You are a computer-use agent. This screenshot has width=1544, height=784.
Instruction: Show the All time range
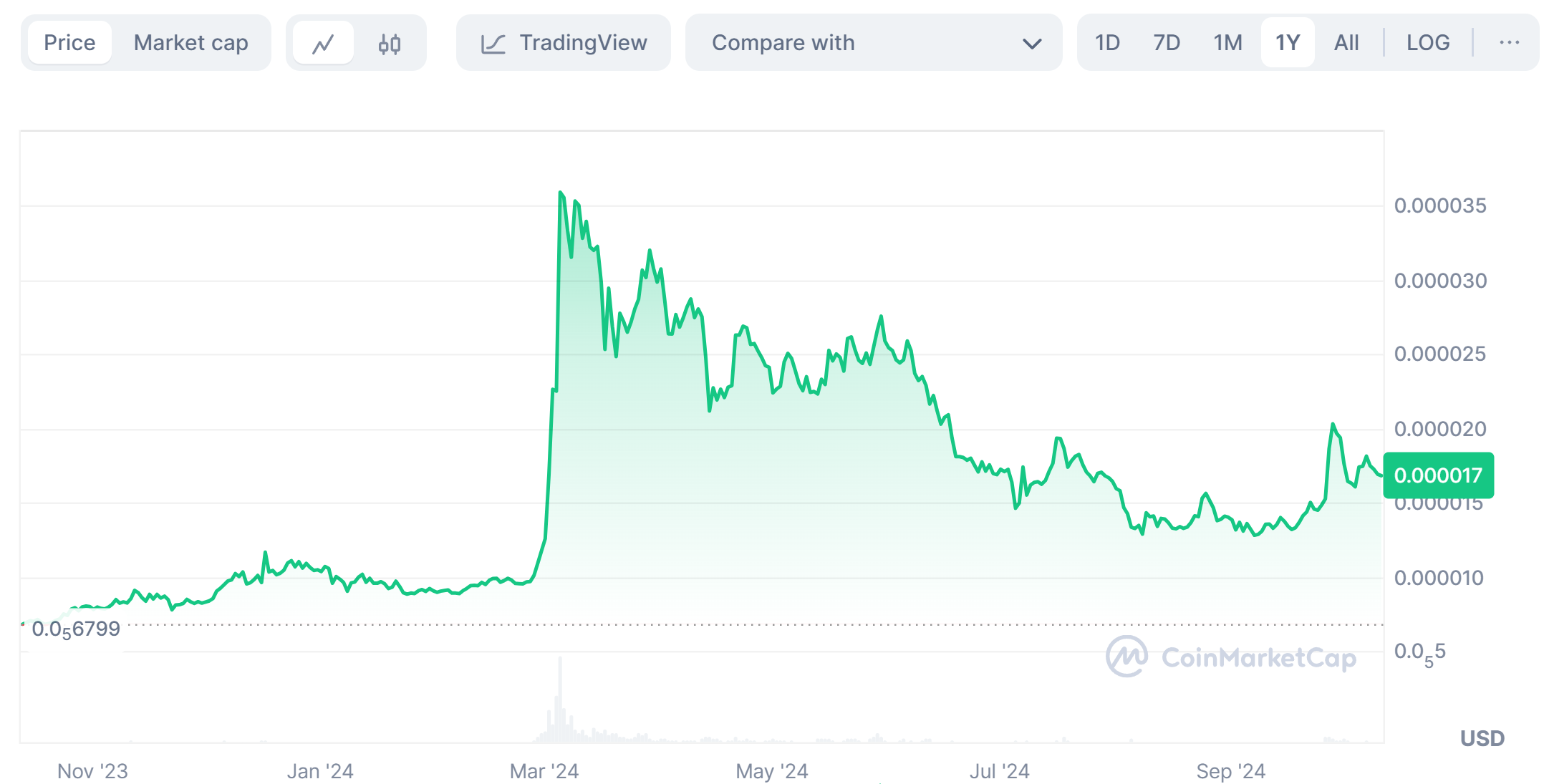click(x=1346, y=43)
